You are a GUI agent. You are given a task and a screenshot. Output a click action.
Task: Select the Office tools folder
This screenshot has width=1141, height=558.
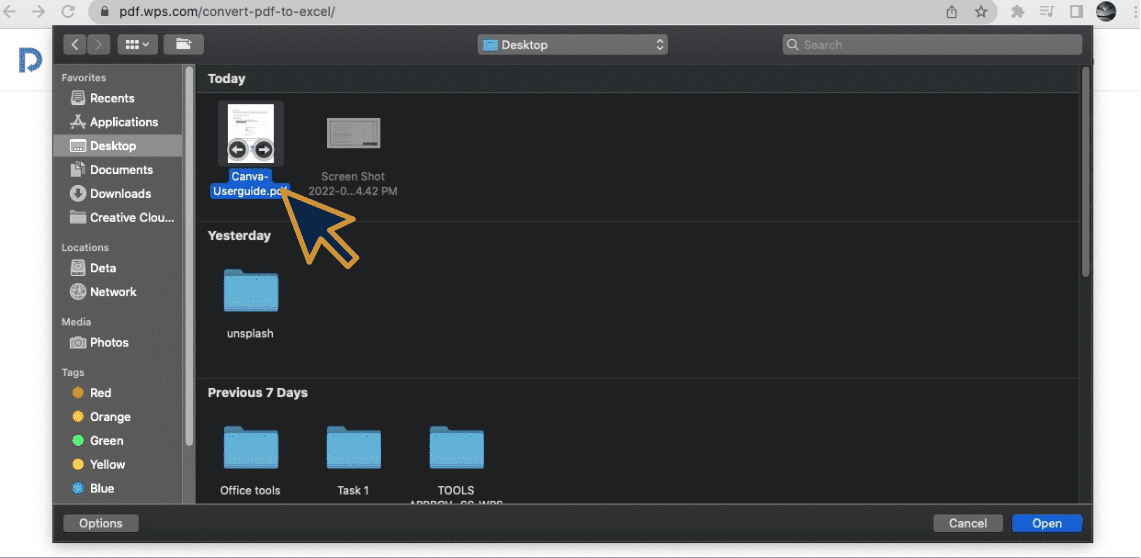tap(250, 449)
